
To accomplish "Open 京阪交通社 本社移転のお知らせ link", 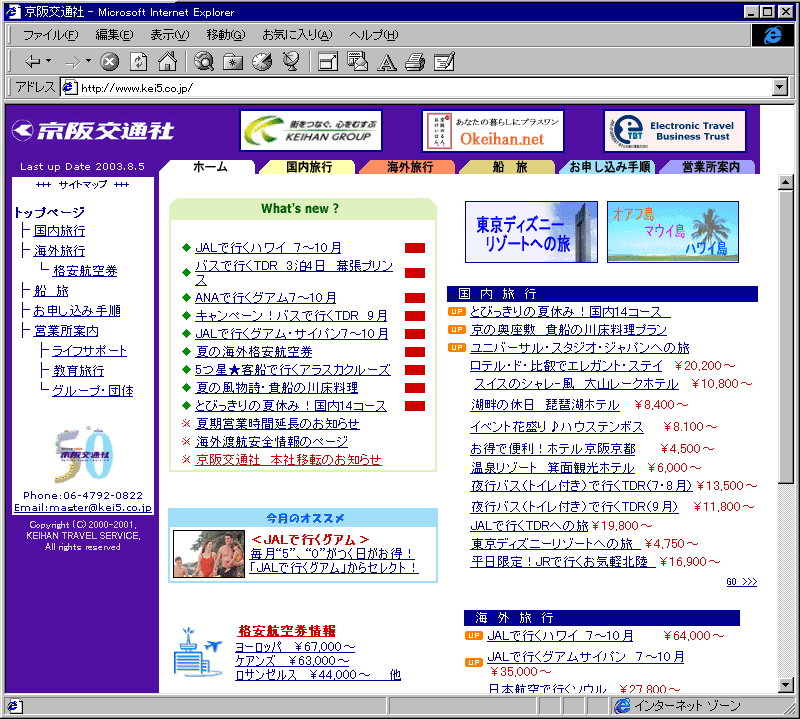I will click(x=288, y=460).
